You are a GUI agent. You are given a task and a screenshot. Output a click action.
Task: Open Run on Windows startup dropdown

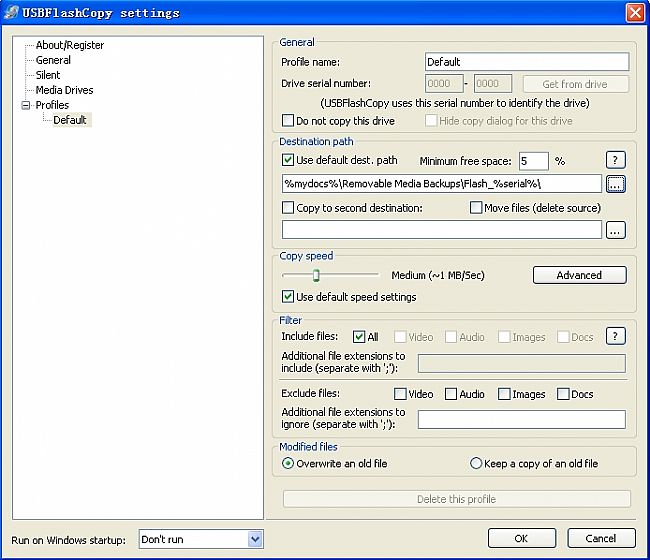click(x=201, y=539)
